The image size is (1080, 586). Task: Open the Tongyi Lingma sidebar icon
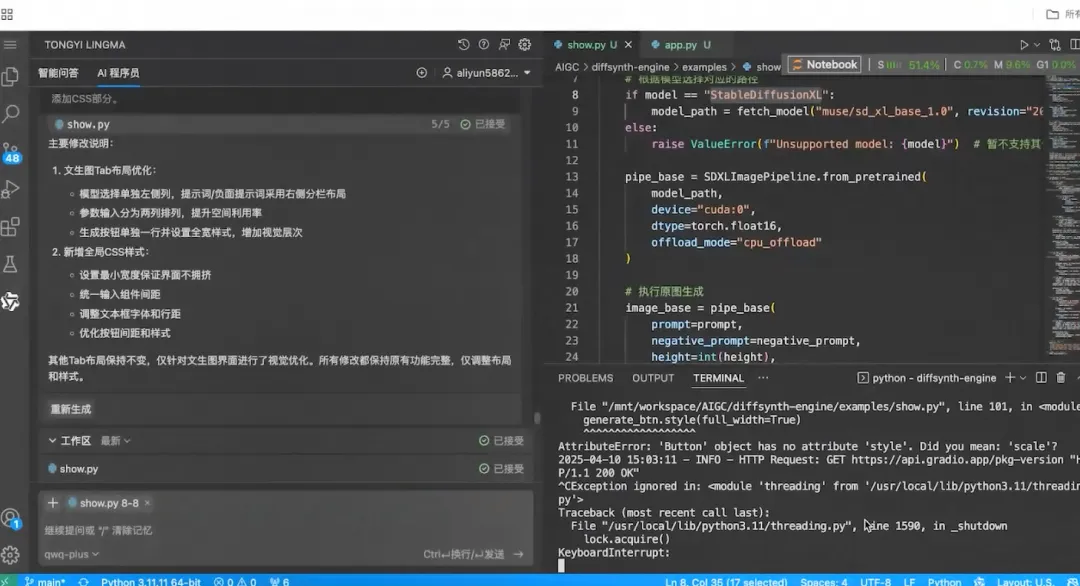[10, 301]
